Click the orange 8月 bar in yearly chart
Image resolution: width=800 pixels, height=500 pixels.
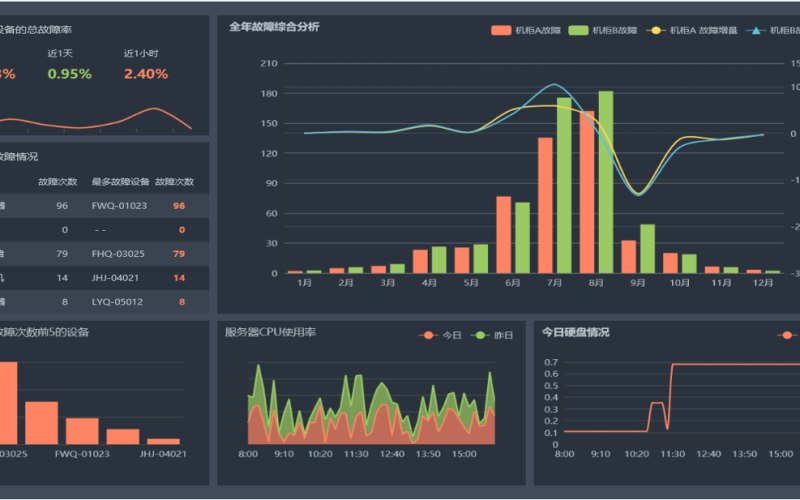(x=587, y=192)
